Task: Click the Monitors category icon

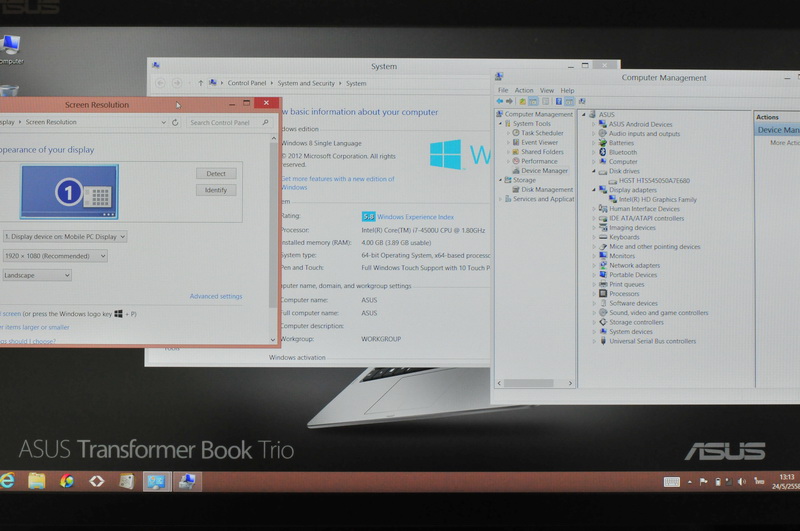Action: (603, 256)
